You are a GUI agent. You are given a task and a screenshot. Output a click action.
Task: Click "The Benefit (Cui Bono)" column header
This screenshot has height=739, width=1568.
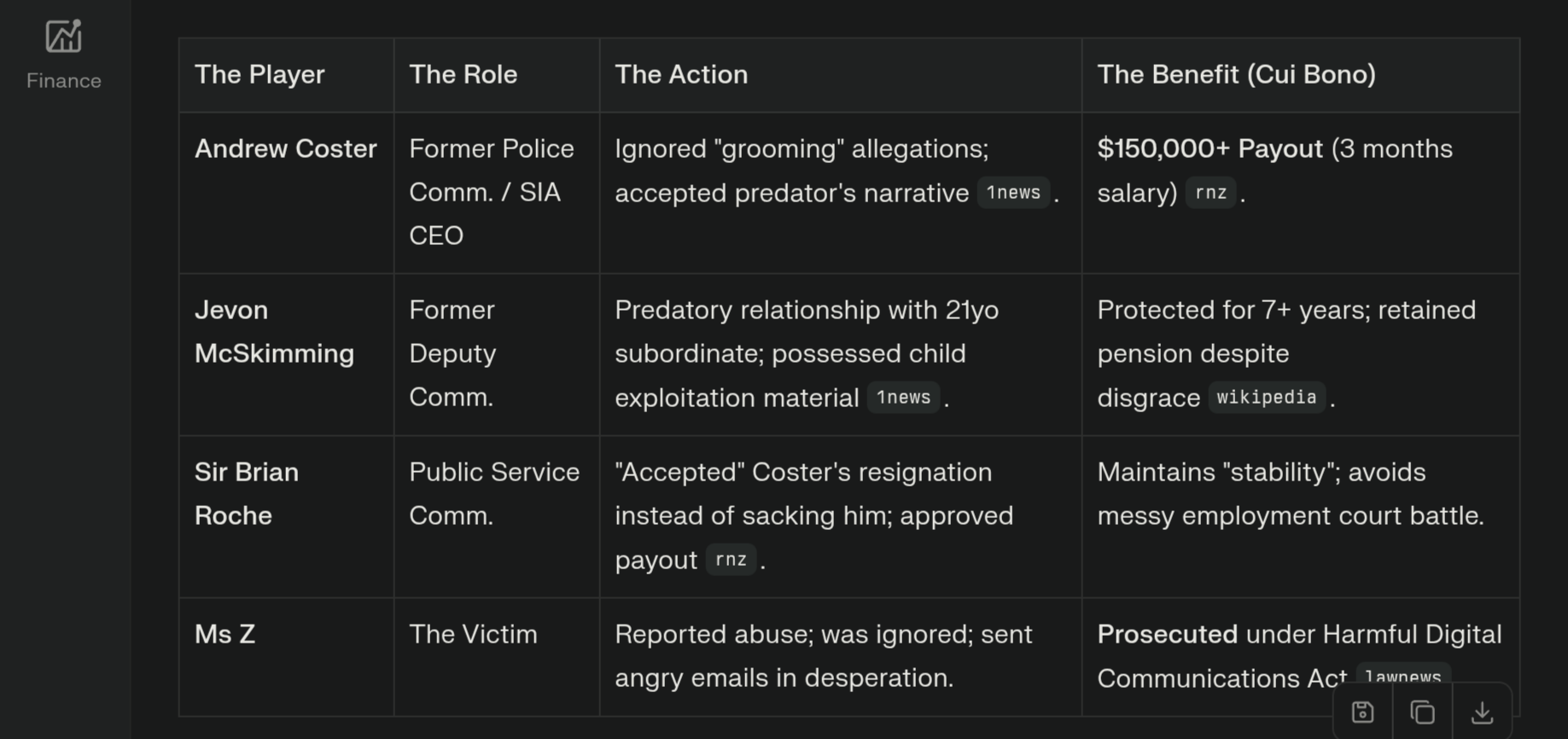[x=1236, y=75]
